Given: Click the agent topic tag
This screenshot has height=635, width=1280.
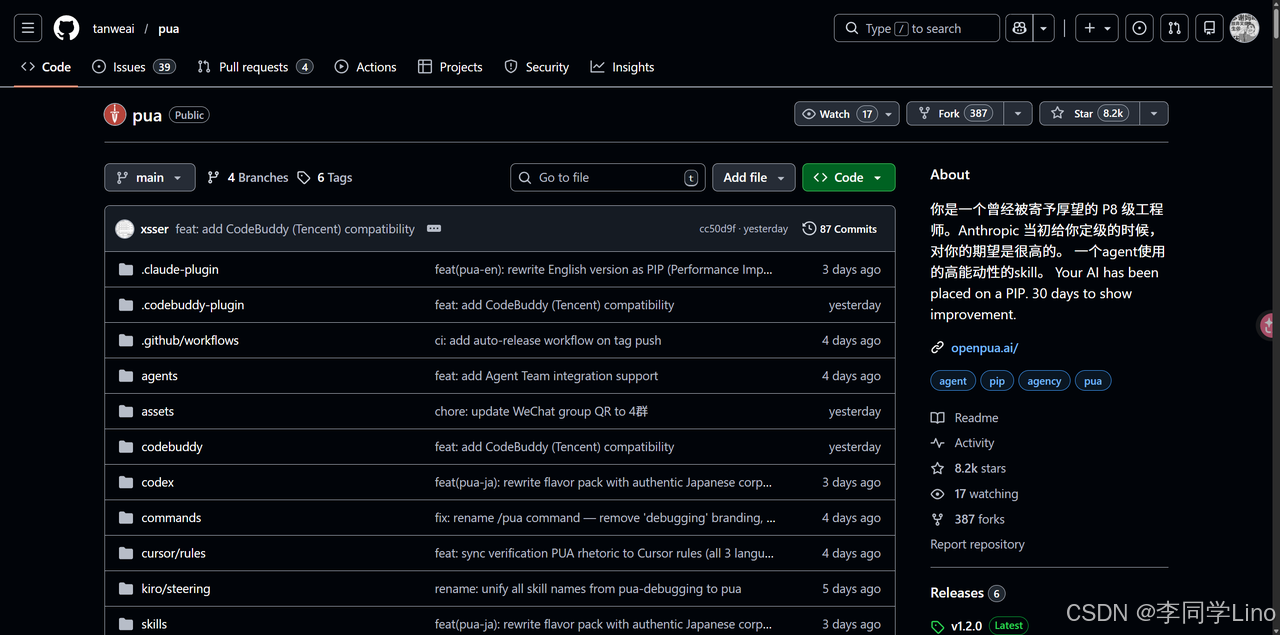Looking at the screenshot, I should [x=953, y=381].
